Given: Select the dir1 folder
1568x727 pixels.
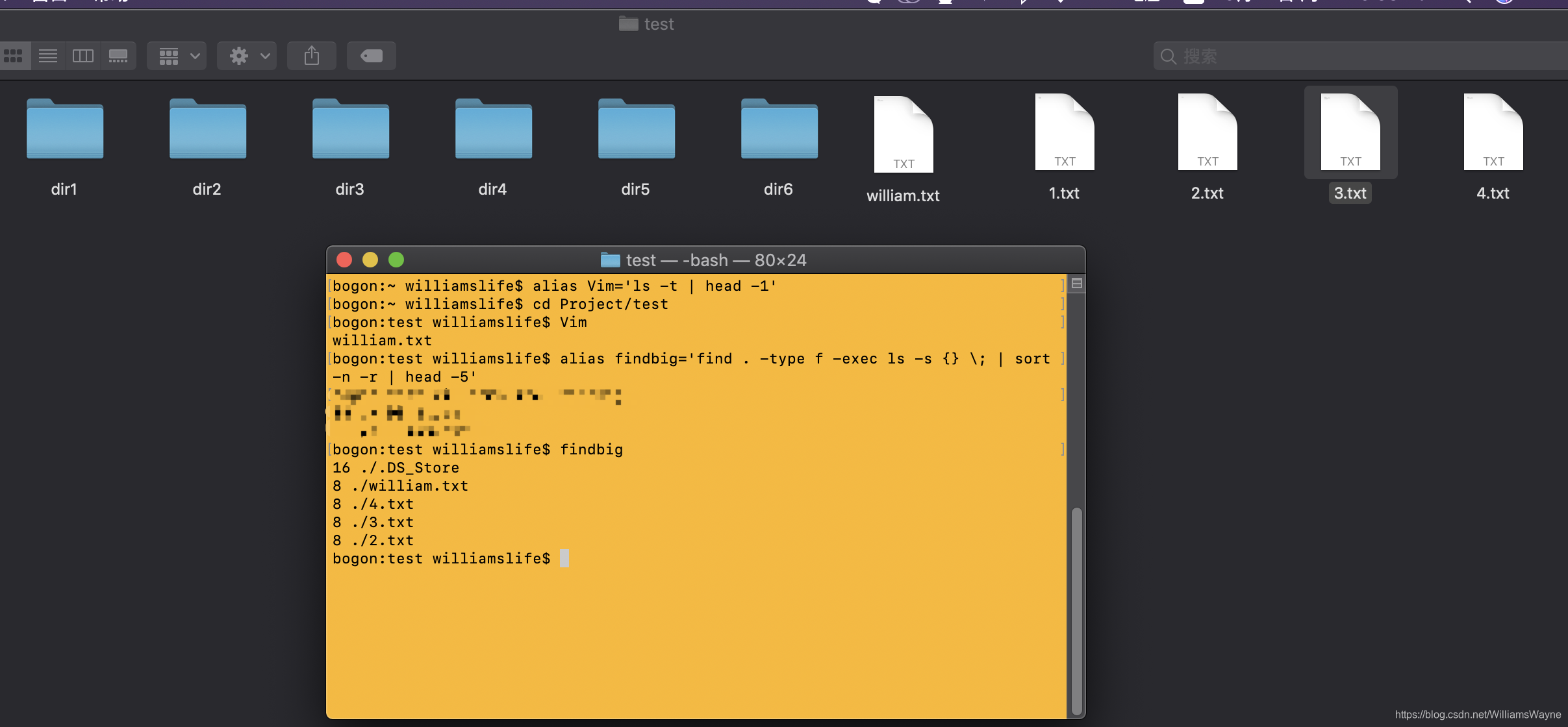Looking at the screenshot, I should (65, 129).
